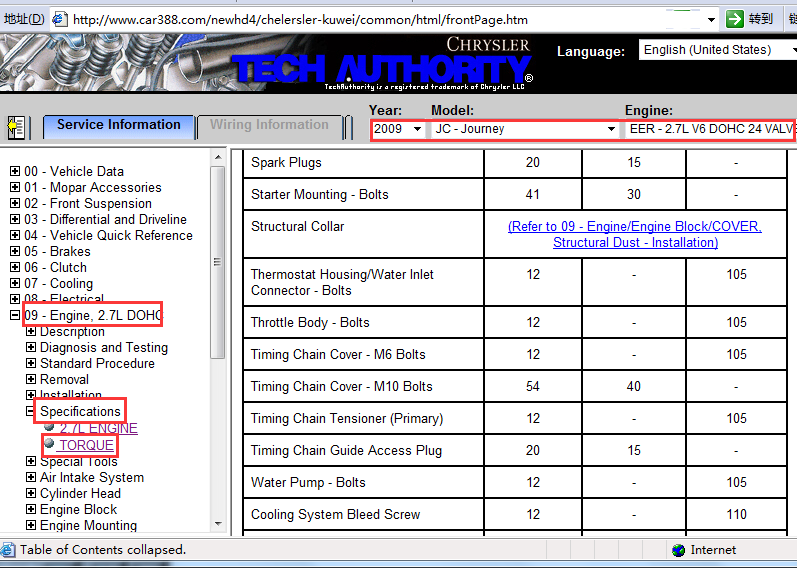Click the 110 value in Bleed Screw row
Screen dimensions: 797x568
point(737,515)
